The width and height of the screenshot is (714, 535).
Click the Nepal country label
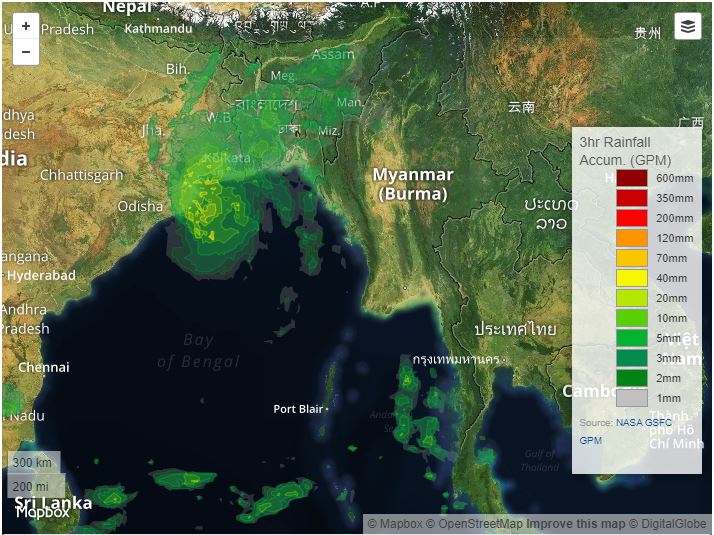point(126,7)
